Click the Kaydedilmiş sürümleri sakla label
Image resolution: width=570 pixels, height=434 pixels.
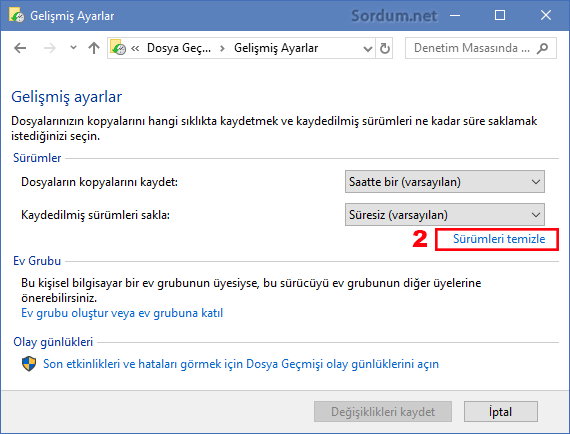pyautogui.click(x=95, y=215)
